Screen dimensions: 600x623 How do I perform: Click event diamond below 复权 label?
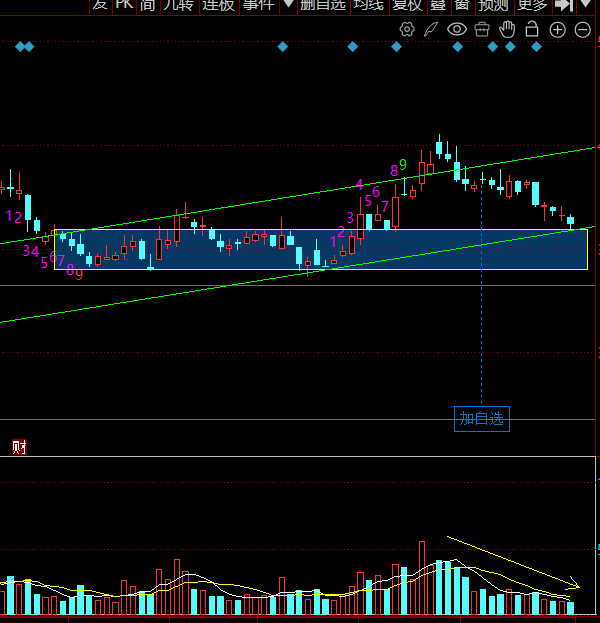click(396, 47)
